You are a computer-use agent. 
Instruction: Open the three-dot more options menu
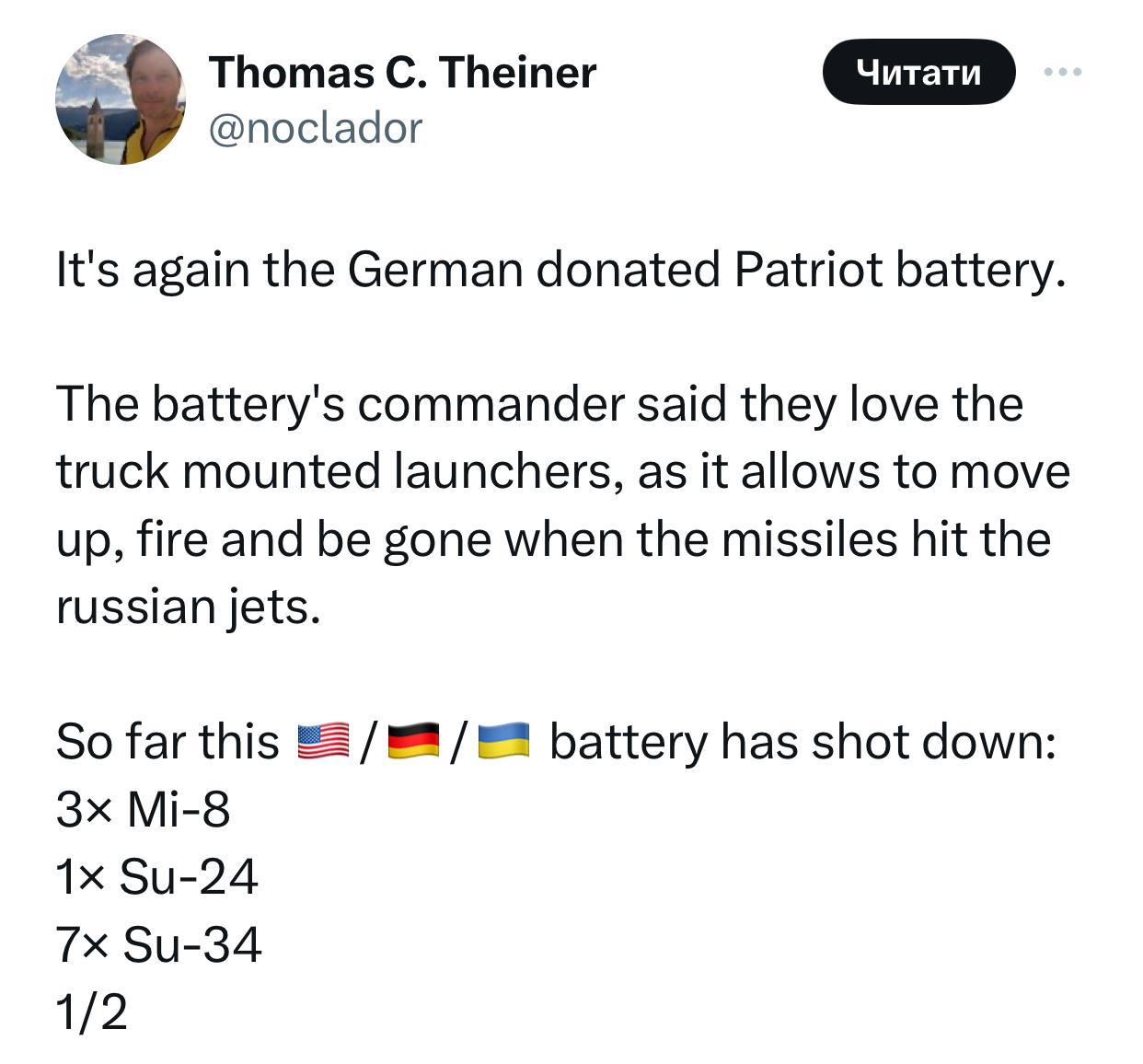[1063, 71]
